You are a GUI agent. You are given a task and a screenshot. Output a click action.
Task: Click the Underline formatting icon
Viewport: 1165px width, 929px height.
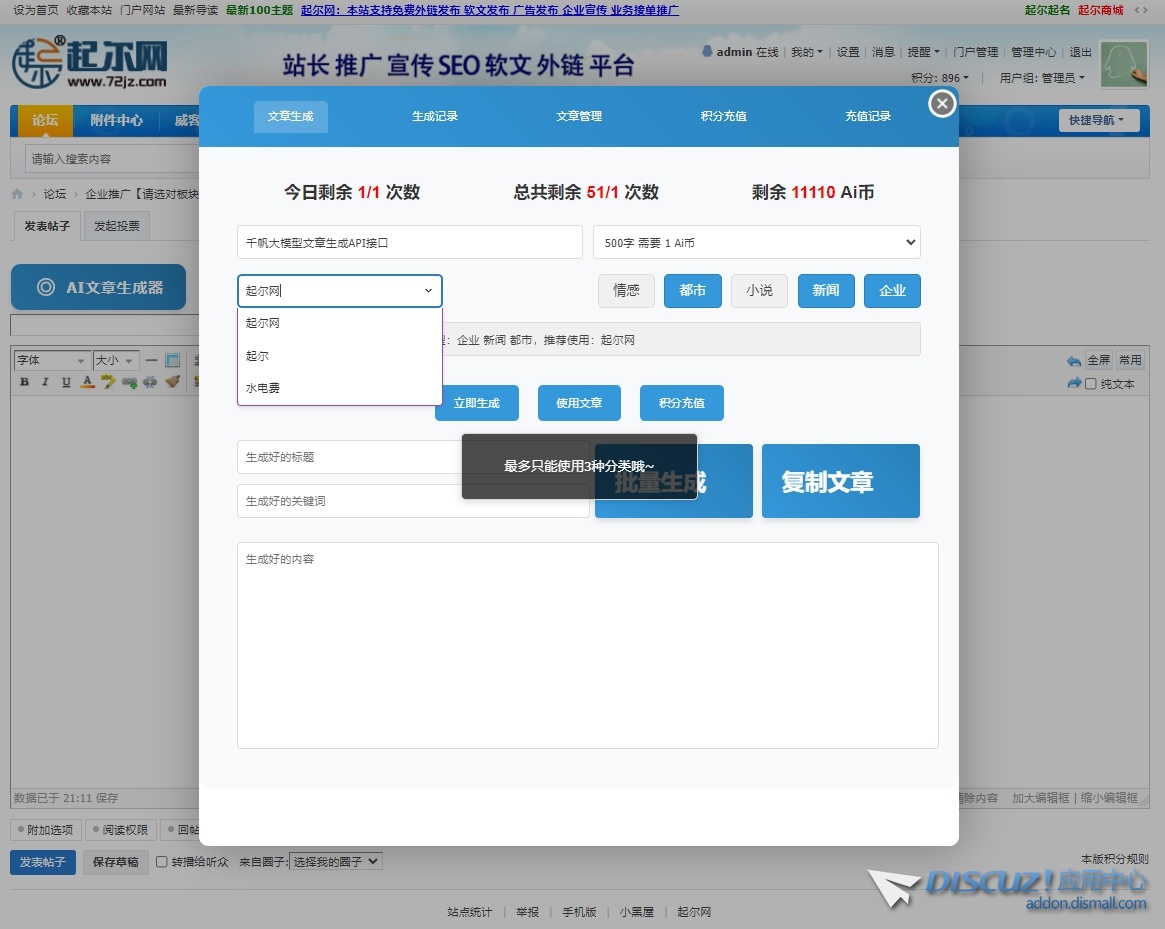click(66, 382)
